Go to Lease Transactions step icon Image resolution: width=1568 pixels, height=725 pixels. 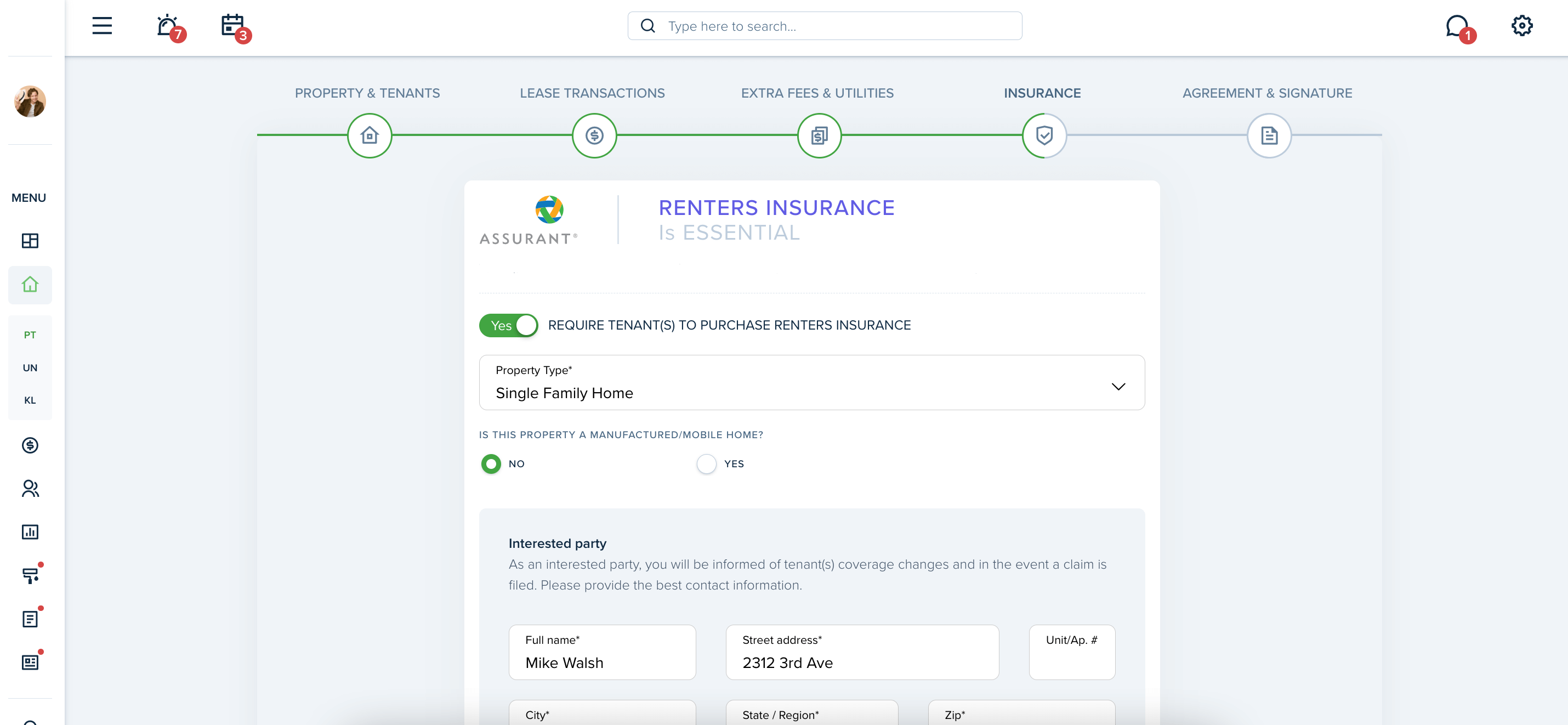(x=594, y=135)
